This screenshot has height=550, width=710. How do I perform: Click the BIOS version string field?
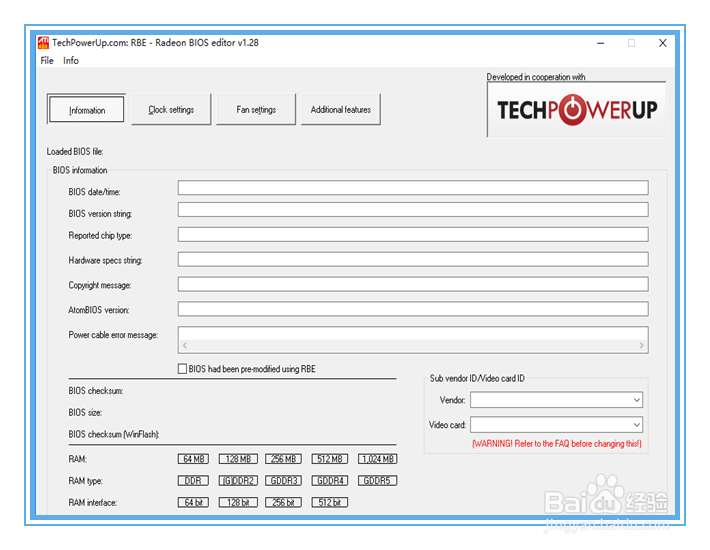point(413,210)
